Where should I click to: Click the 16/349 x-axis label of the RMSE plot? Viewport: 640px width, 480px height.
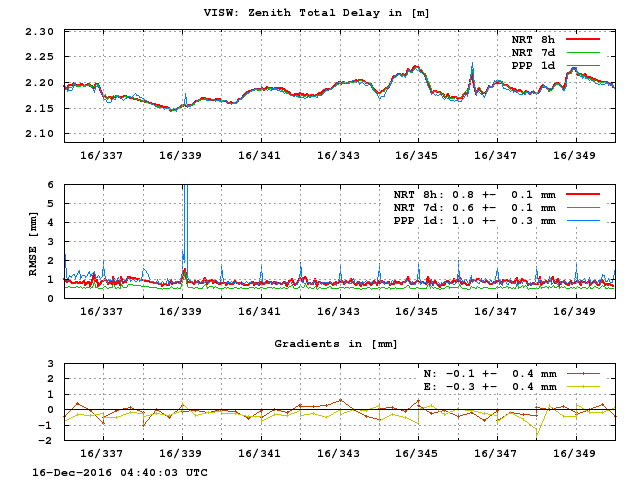(574, 311)
